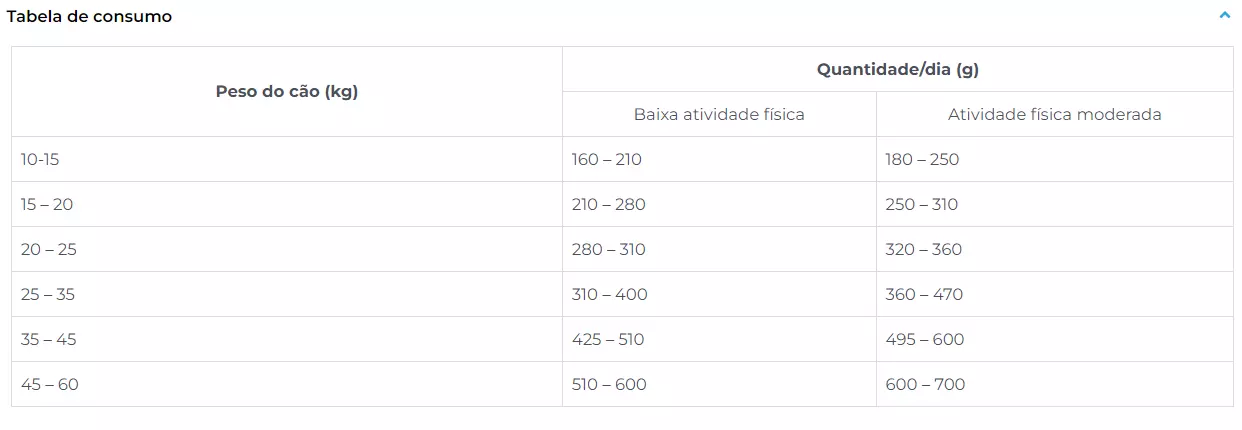The image size is (1242, 430).
Task: Select the Atividade física moderada subheader
Action: click(1055, 115)
